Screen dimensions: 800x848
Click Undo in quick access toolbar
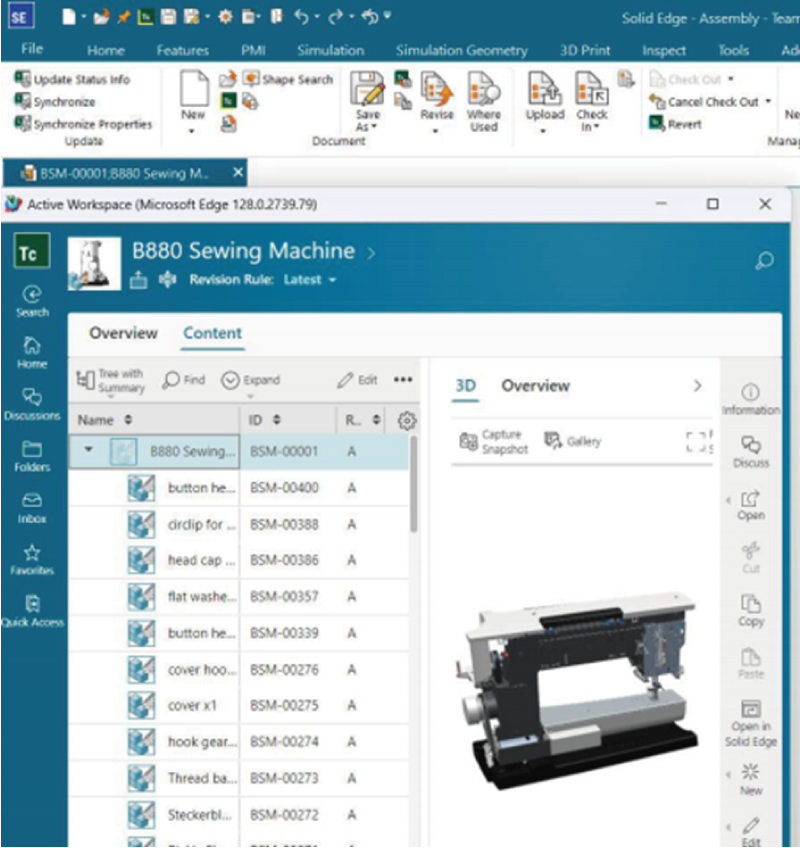coord(302,17)
